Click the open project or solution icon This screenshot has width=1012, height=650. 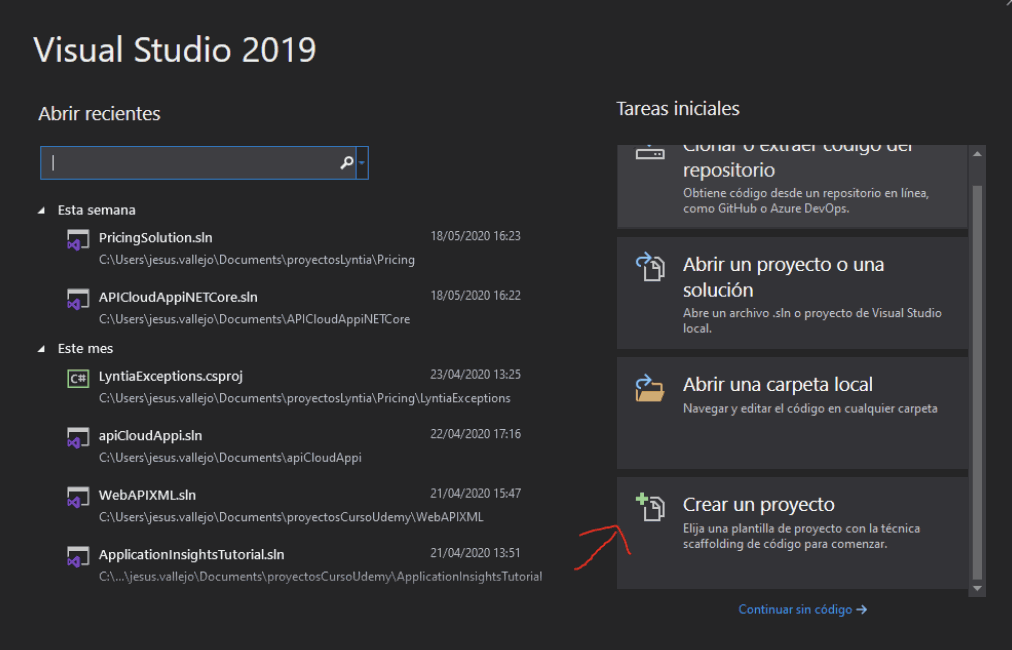point(650,267)
